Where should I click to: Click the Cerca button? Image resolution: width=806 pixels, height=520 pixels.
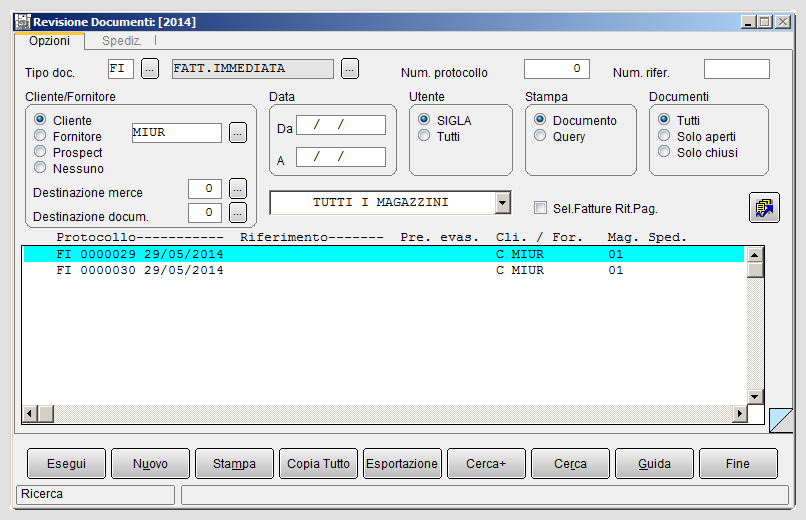(570, 463)
